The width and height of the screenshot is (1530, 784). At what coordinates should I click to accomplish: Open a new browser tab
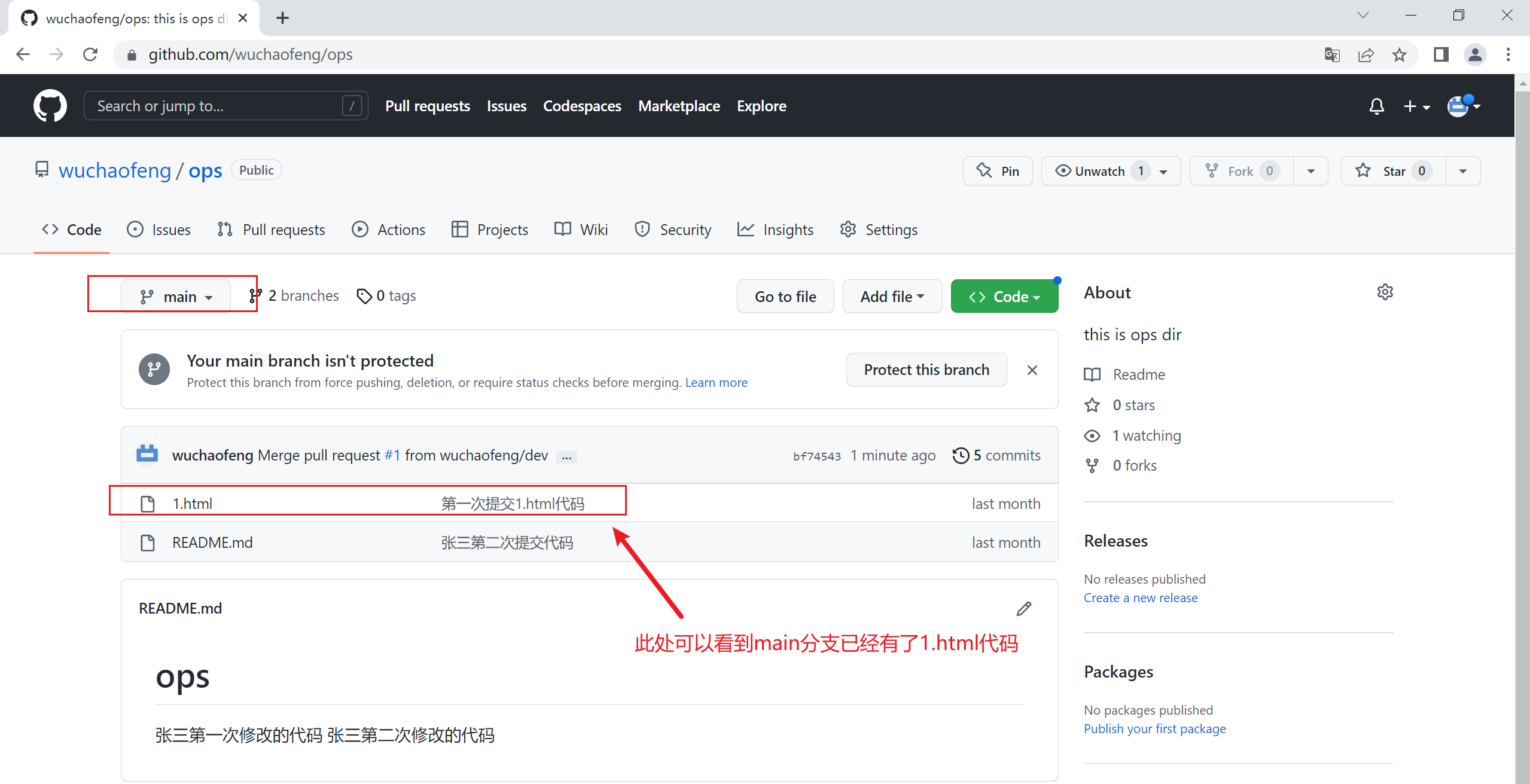282,18
